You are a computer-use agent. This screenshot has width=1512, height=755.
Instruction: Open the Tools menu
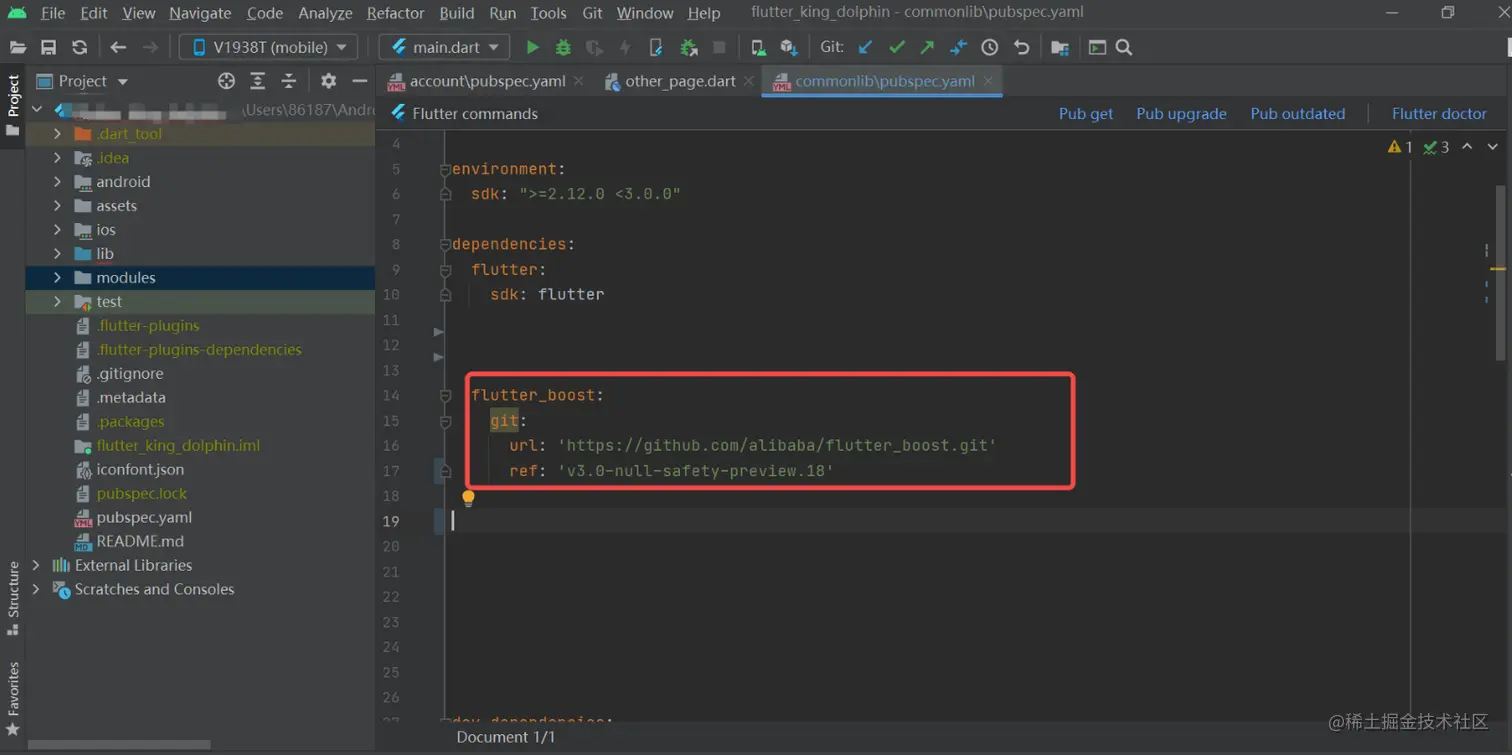[548, 13]
